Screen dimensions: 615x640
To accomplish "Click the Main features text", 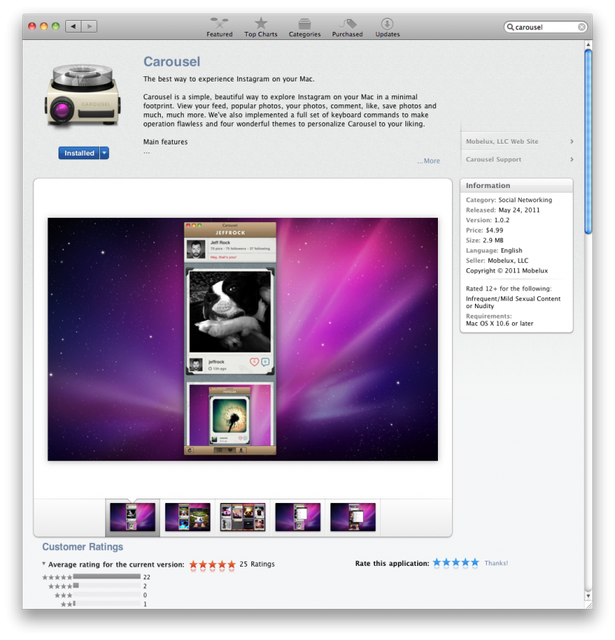I will (165, 142).
